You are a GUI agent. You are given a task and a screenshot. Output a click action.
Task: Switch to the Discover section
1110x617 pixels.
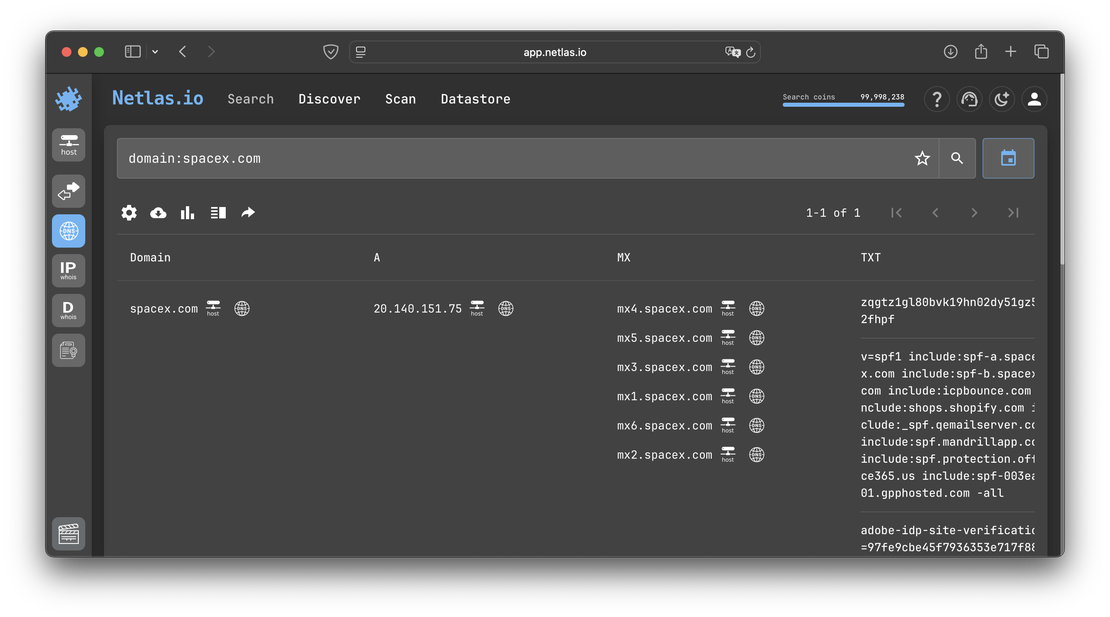click(x=329, y=99)
